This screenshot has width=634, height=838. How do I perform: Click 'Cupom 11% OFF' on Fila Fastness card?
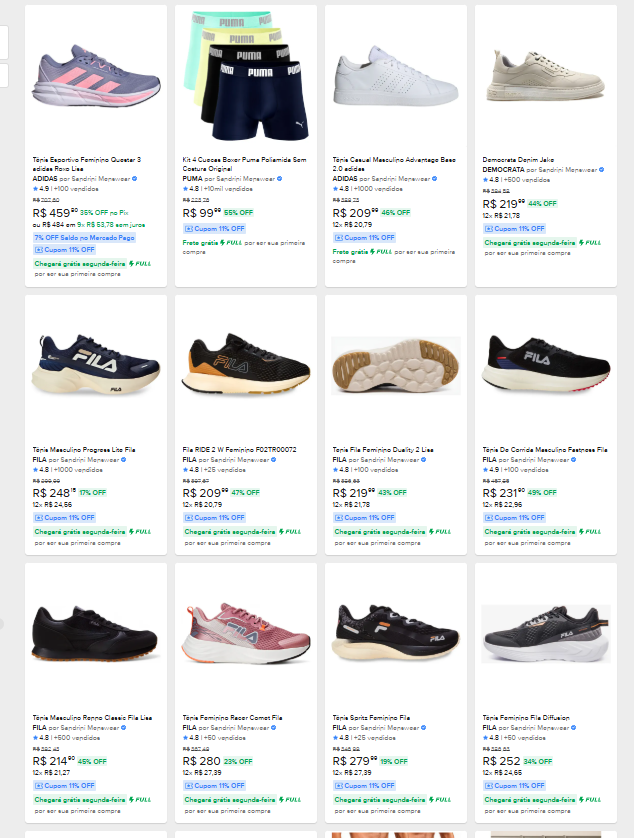click(514, 517)
